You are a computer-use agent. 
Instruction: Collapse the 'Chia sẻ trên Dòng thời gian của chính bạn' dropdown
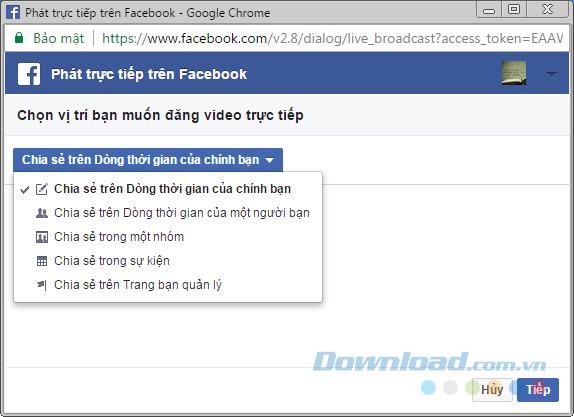tap(148, 160)
